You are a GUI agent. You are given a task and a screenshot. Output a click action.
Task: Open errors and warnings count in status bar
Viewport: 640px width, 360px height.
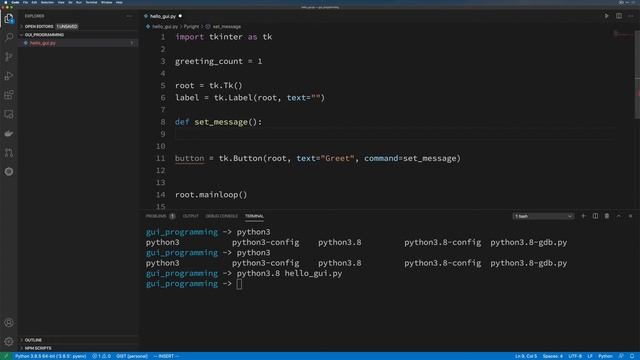click(x=101, y=356)
